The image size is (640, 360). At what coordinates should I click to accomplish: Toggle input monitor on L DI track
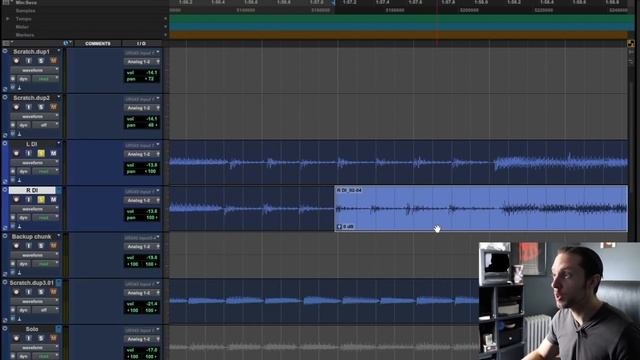pyautogui.click(x=29, y=153)
